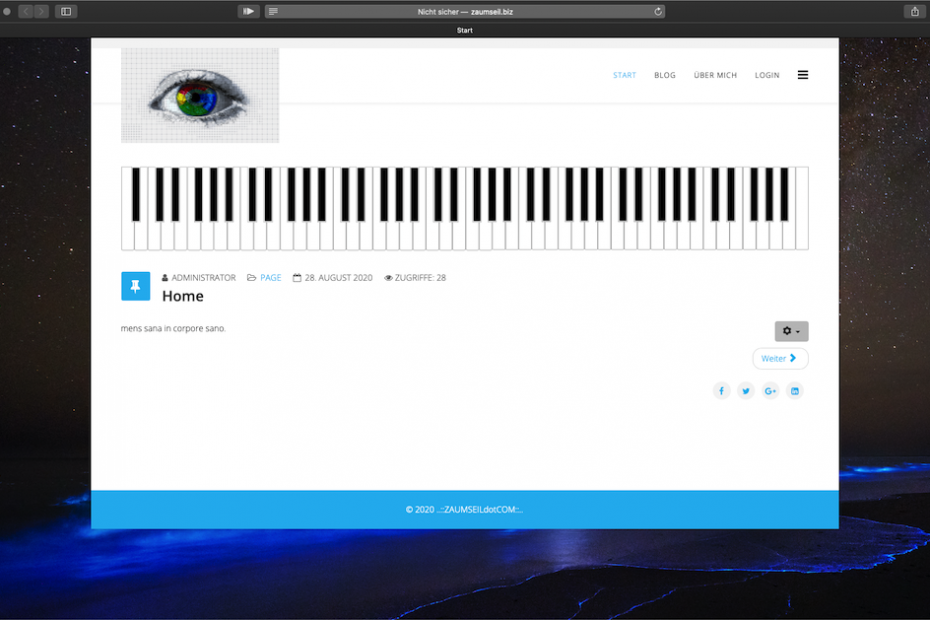
Task: Click the PAGE category link
Action: (270, 278)
